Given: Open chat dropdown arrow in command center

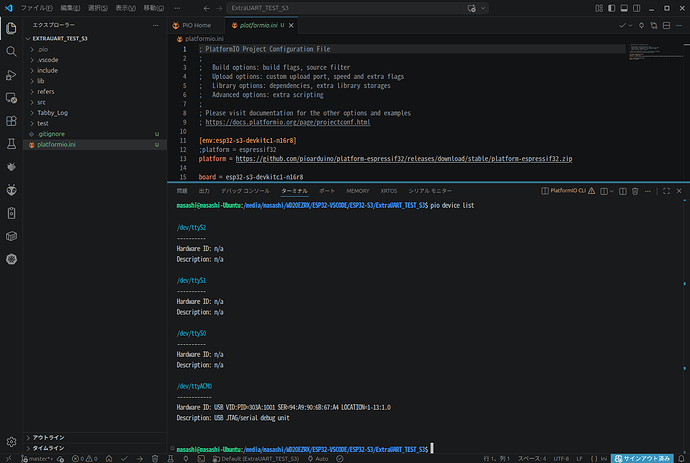Looking at the screenshot, I should click(483, 8).
